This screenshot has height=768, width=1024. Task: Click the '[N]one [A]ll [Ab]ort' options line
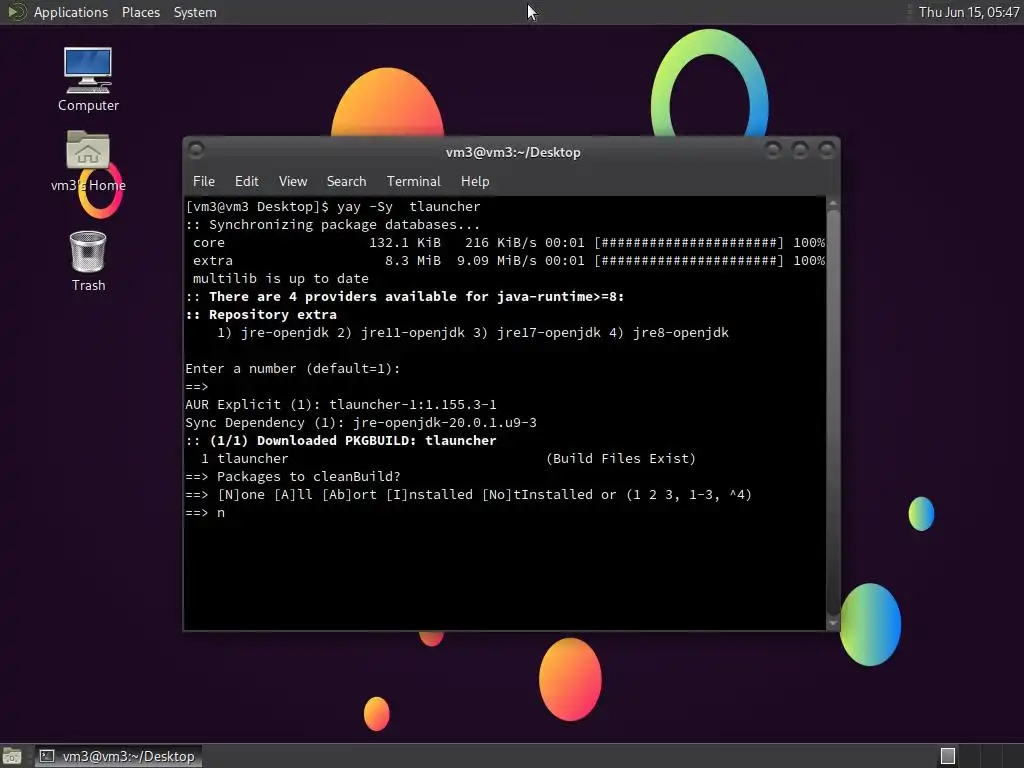(468, 494)
